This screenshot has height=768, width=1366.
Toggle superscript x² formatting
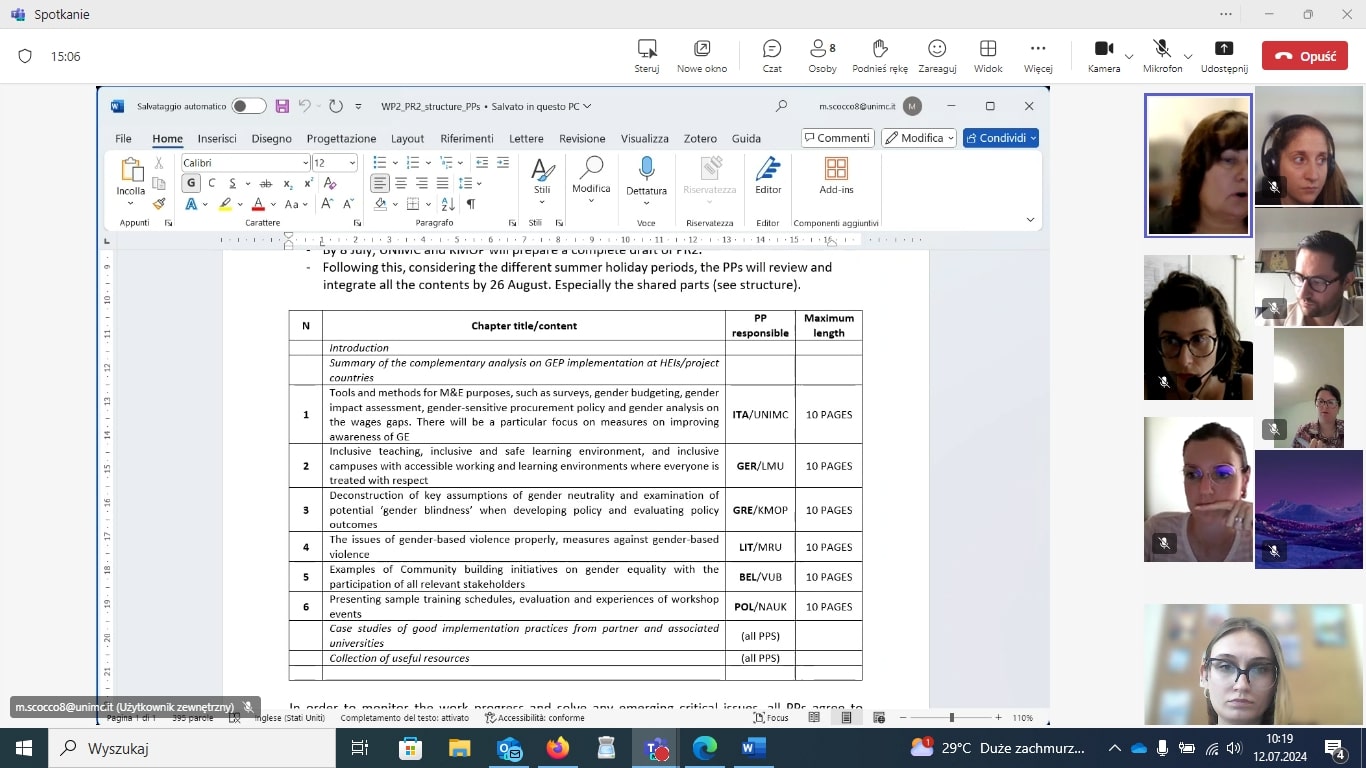[x=309, y=183]
